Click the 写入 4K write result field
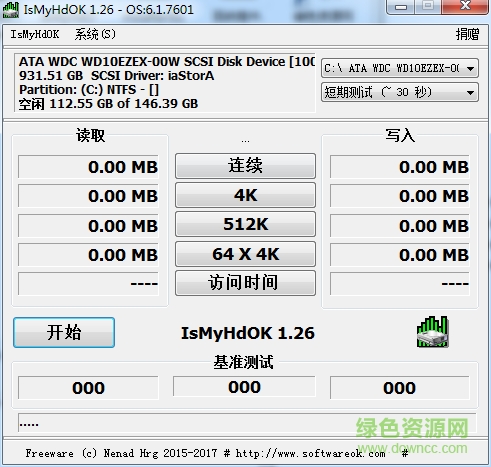Image resolution: width=491 pixels, height=467 pixels. pyautogui.click(x=400, y=196)
